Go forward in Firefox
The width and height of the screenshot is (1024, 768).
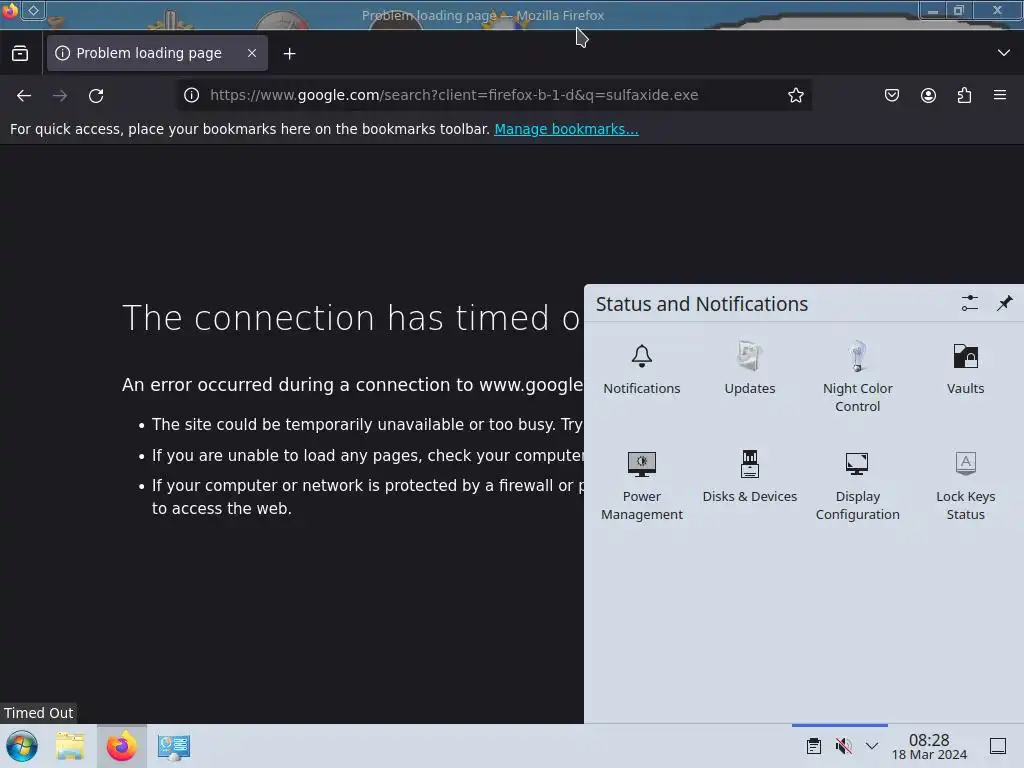(60, 95)
